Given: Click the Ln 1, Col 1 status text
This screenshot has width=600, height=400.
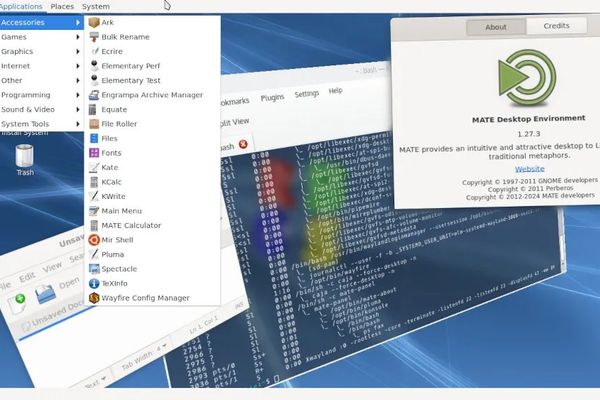Looking at the screenshot, I should tap(204, 325).
